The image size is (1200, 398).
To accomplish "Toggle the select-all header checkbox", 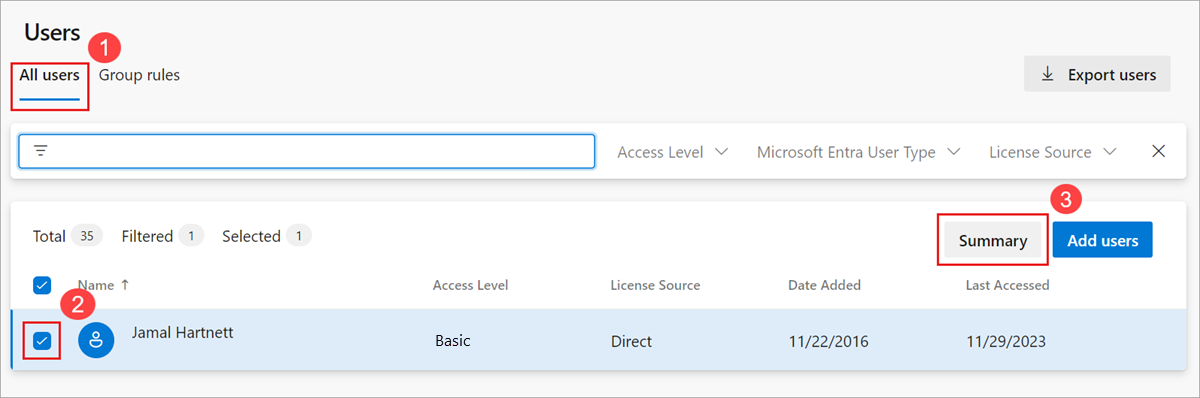I will (42, 285).
